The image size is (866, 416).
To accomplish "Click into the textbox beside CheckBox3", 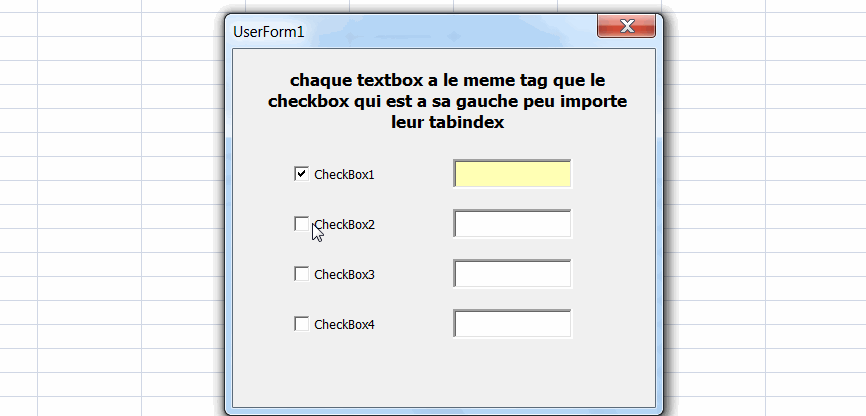I will click(512, 274).
